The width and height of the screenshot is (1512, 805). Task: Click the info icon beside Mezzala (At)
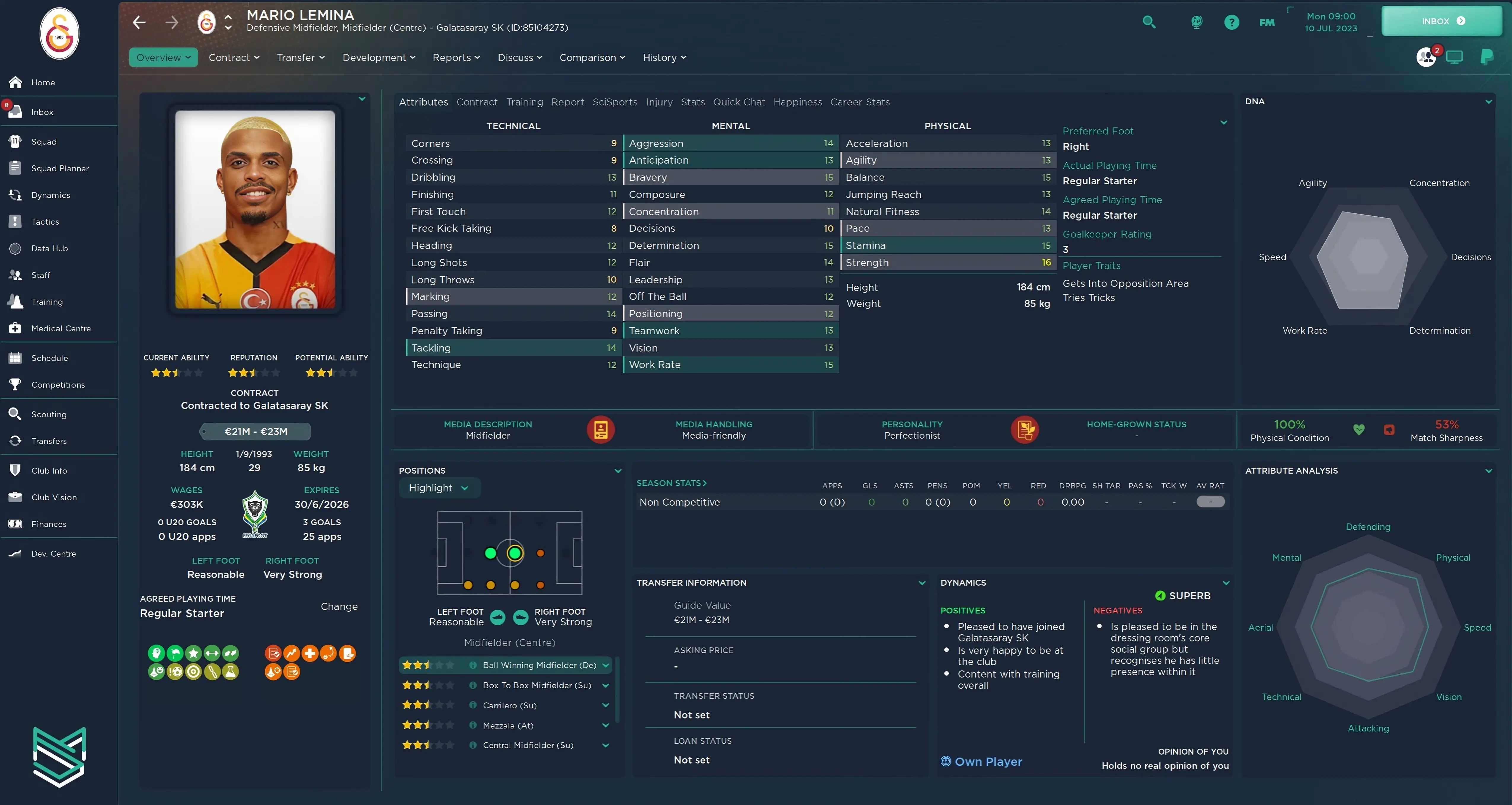click(x=473, y=725)
